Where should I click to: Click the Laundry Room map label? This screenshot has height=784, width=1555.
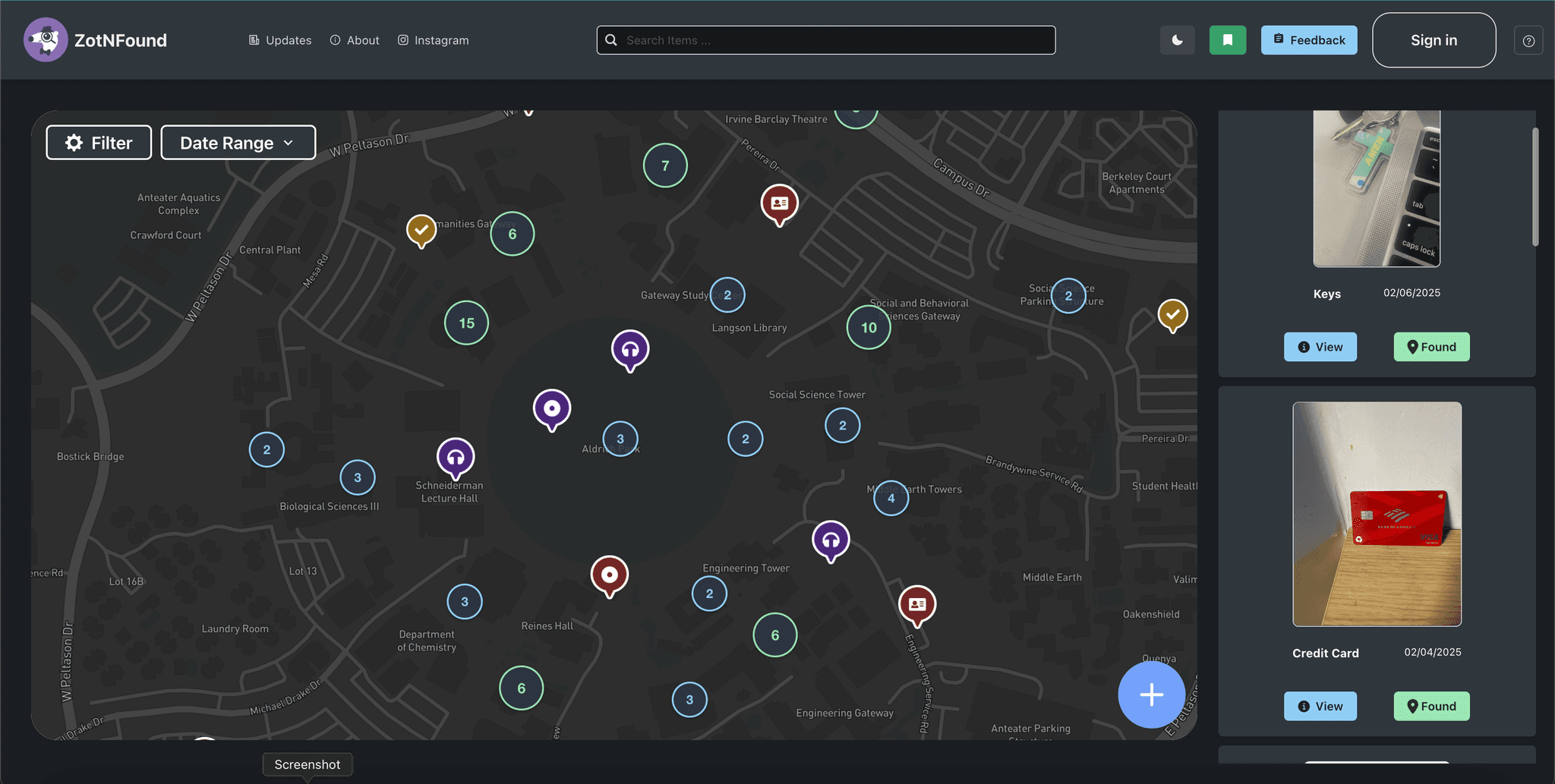(235, 628)
